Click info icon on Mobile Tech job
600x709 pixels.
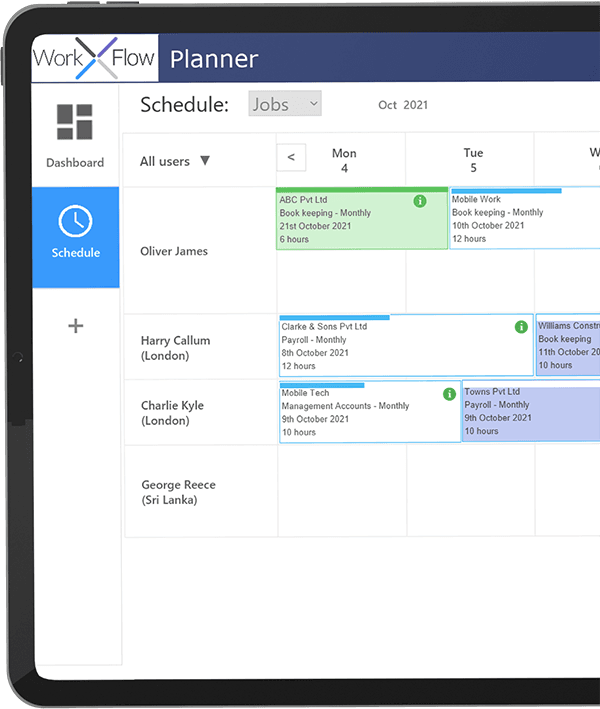(x=449, y=394)
